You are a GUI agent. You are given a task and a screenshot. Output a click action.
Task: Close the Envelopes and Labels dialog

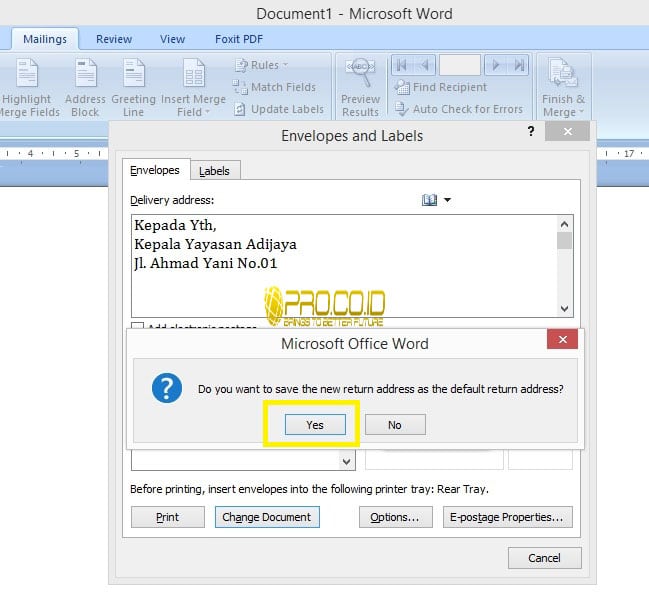(567, 131)
